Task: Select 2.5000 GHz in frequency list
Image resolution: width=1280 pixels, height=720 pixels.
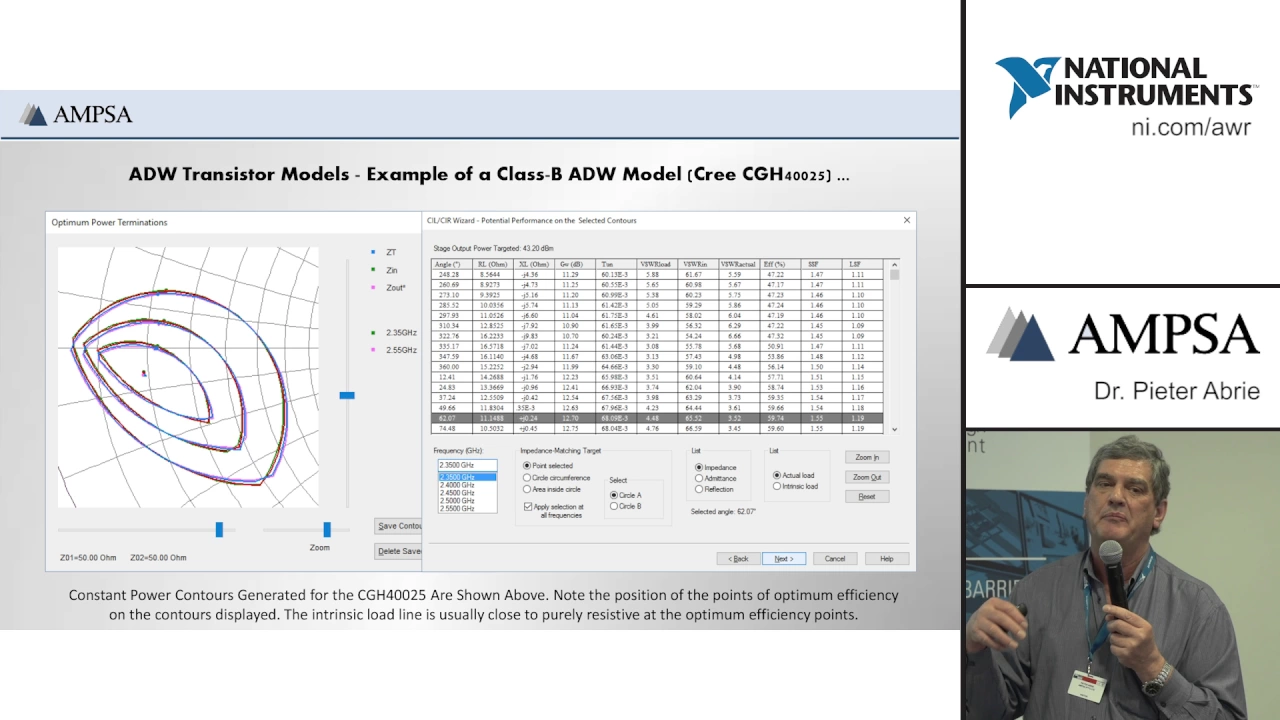Action: 467,501
